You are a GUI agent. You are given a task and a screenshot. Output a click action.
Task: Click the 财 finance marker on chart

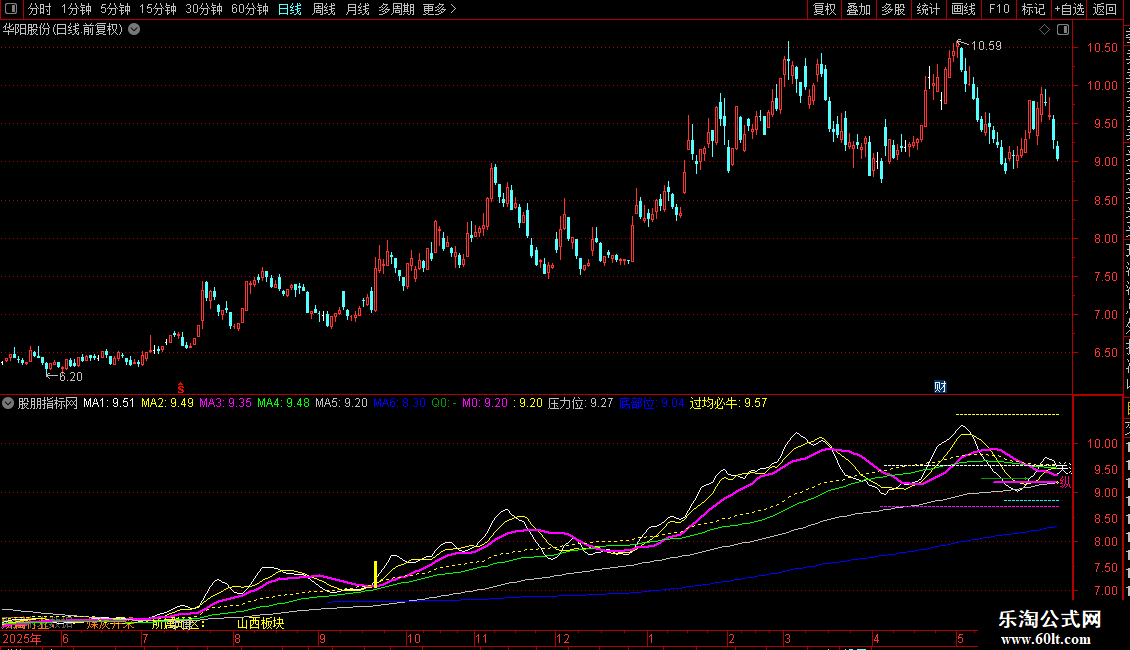940,387
